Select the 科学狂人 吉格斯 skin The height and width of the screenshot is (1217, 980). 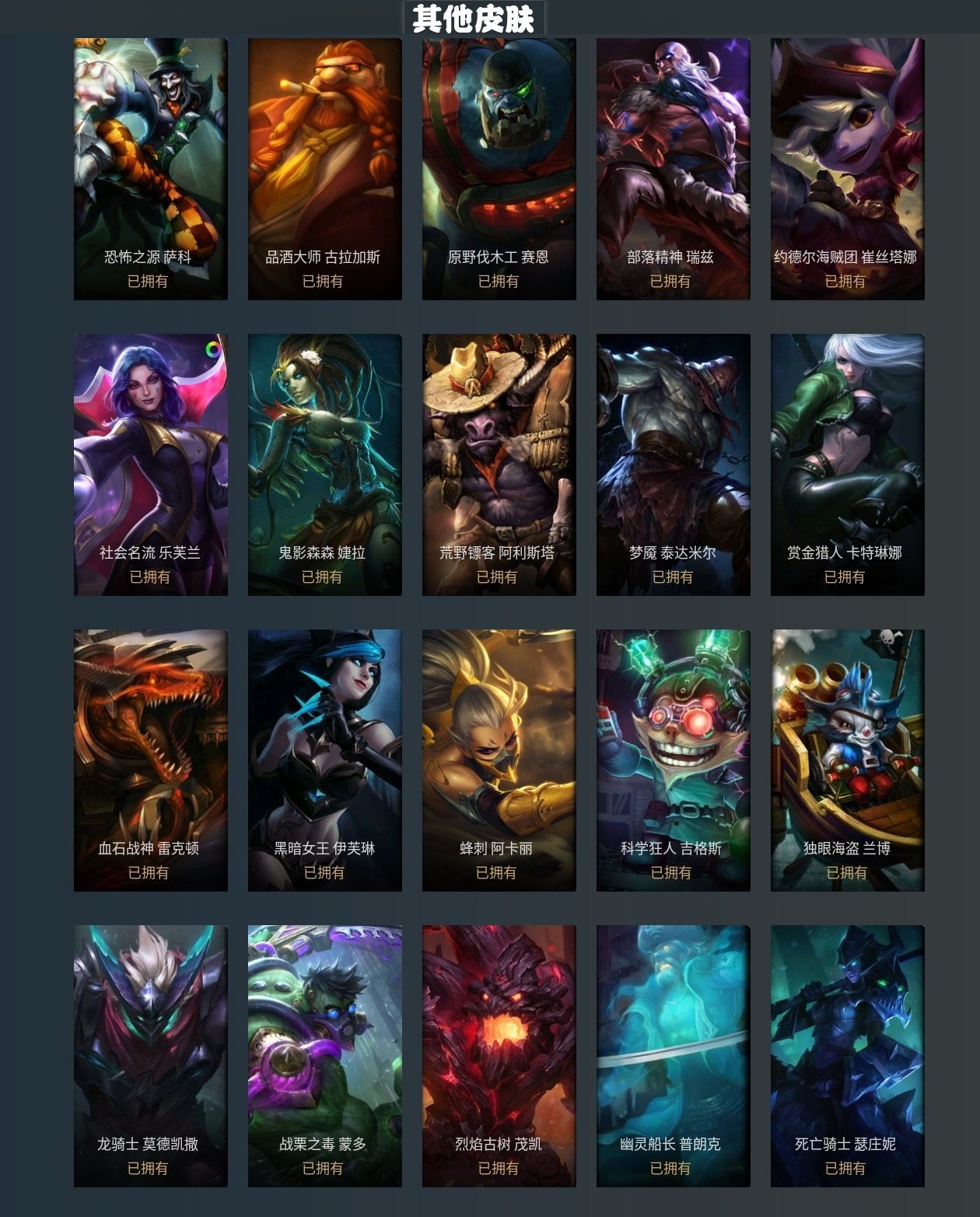tap(674, 760)
